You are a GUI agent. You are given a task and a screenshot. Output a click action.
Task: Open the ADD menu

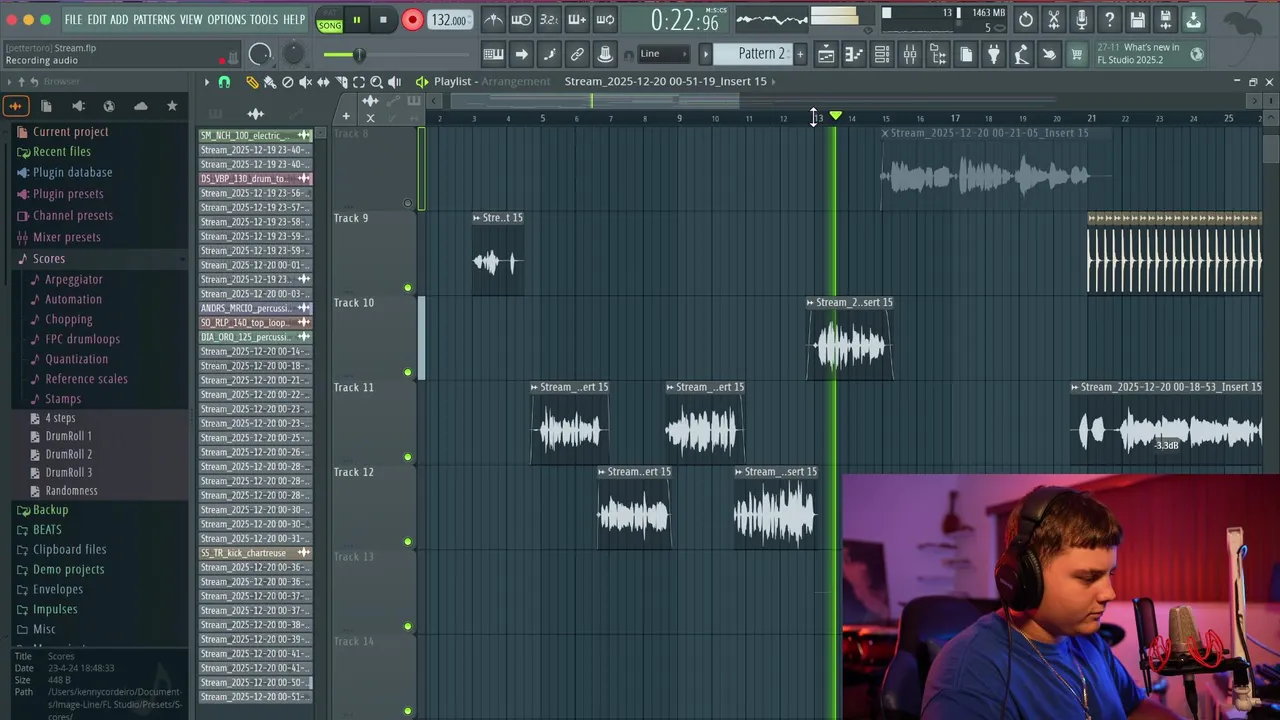click(119, 20)
